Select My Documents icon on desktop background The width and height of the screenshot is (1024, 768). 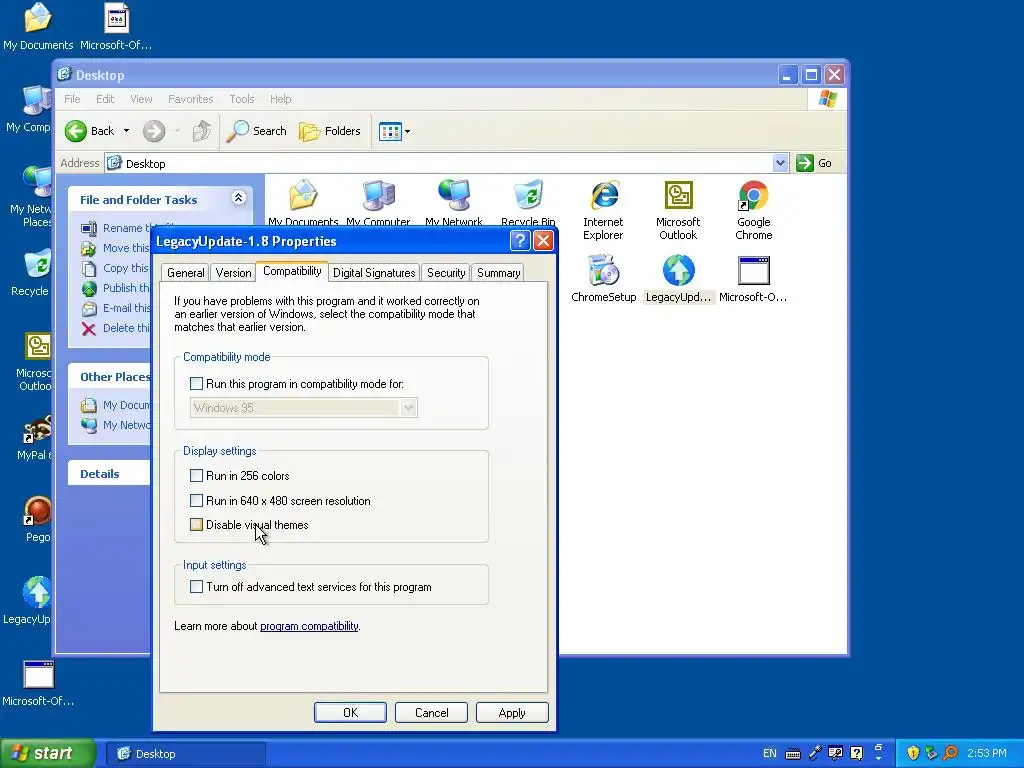pos(38,26)
